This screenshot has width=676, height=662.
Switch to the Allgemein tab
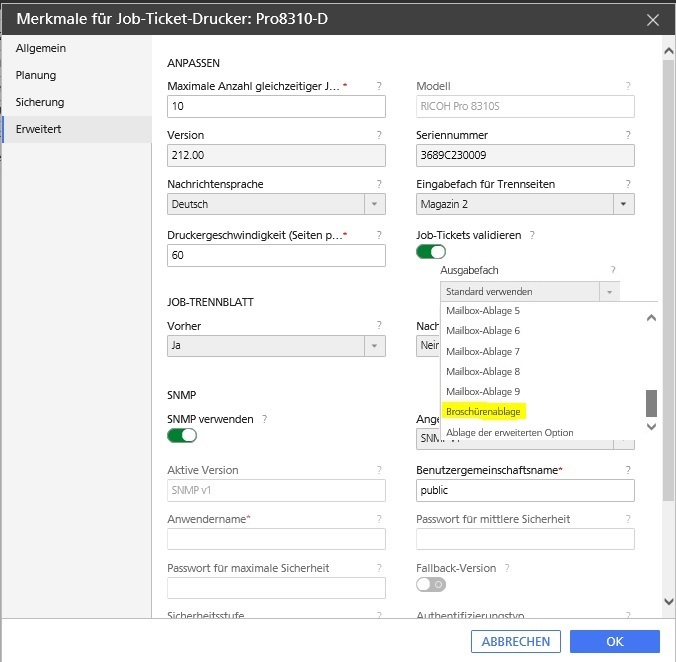click(41, 48)
